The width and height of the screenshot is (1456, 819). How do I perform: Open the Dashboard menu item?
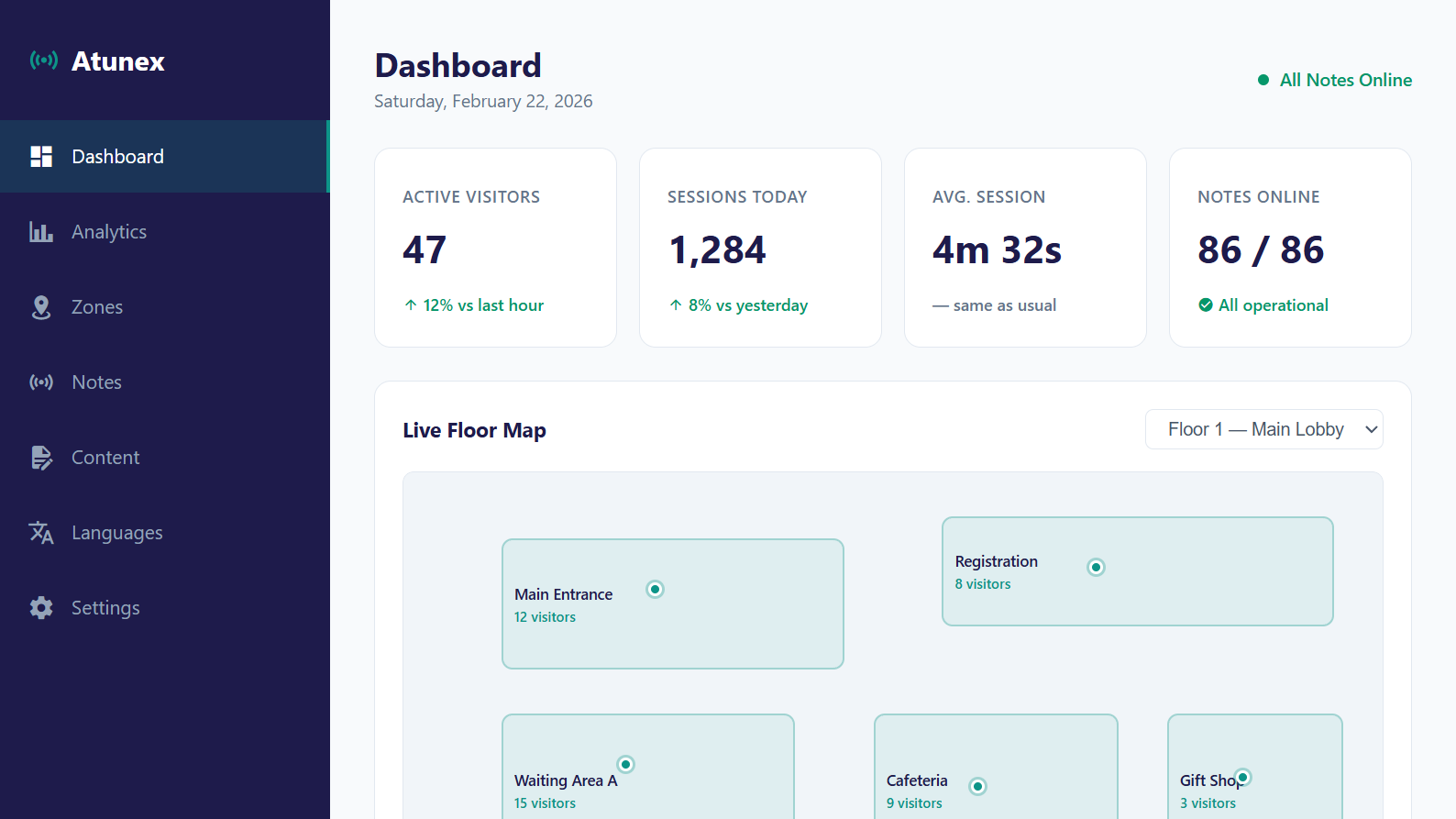click(165, 157)
